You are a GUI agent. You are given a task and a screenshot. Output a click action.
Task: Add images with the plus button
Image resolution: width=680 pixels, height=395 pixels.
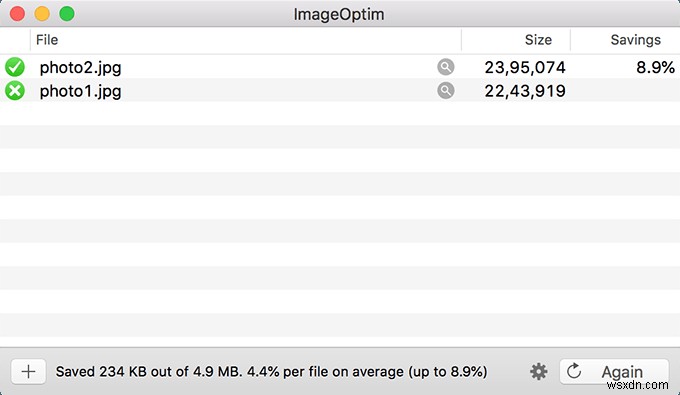(x=28, y=372)
